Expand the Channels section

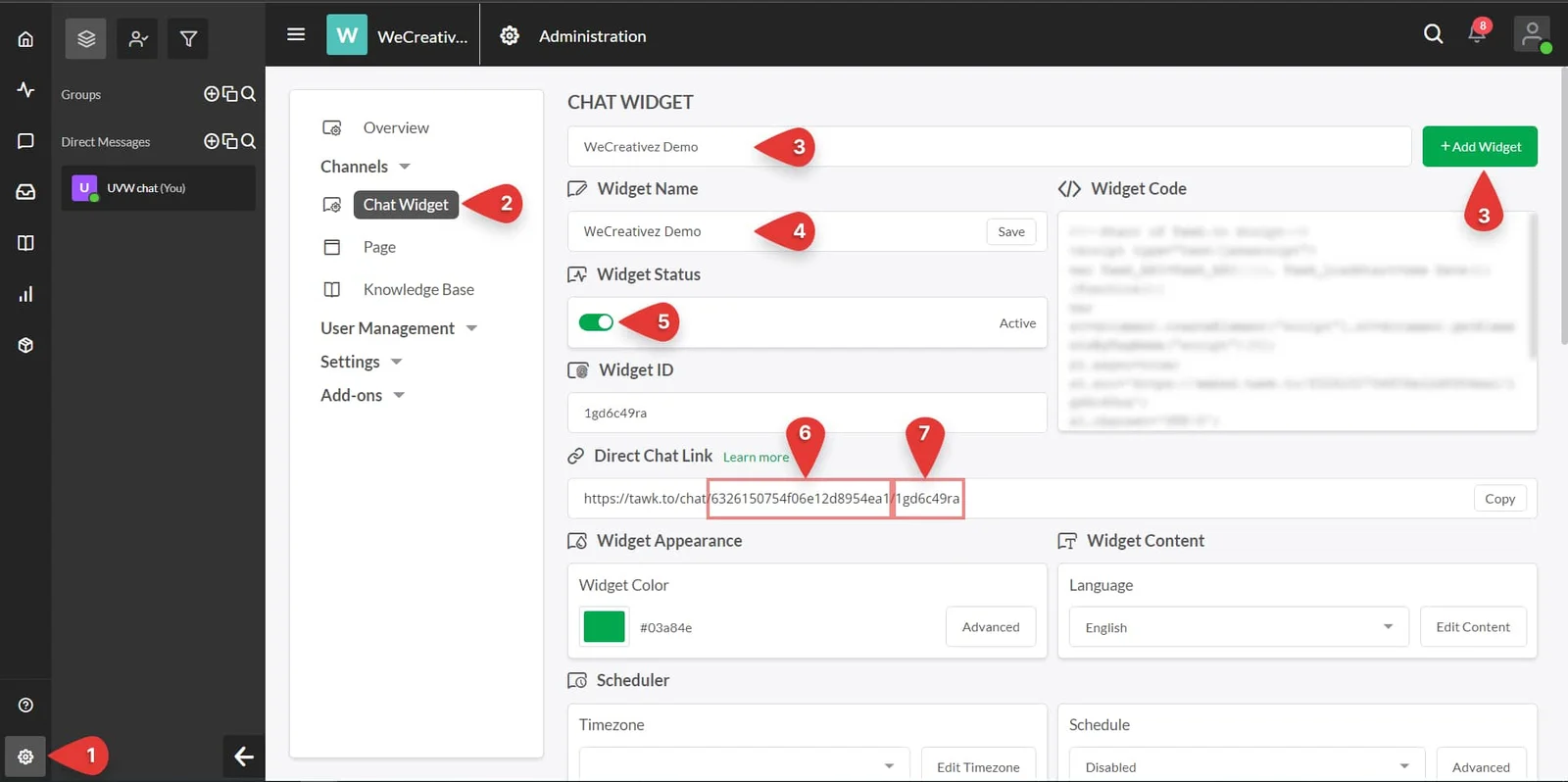point(366,167)
